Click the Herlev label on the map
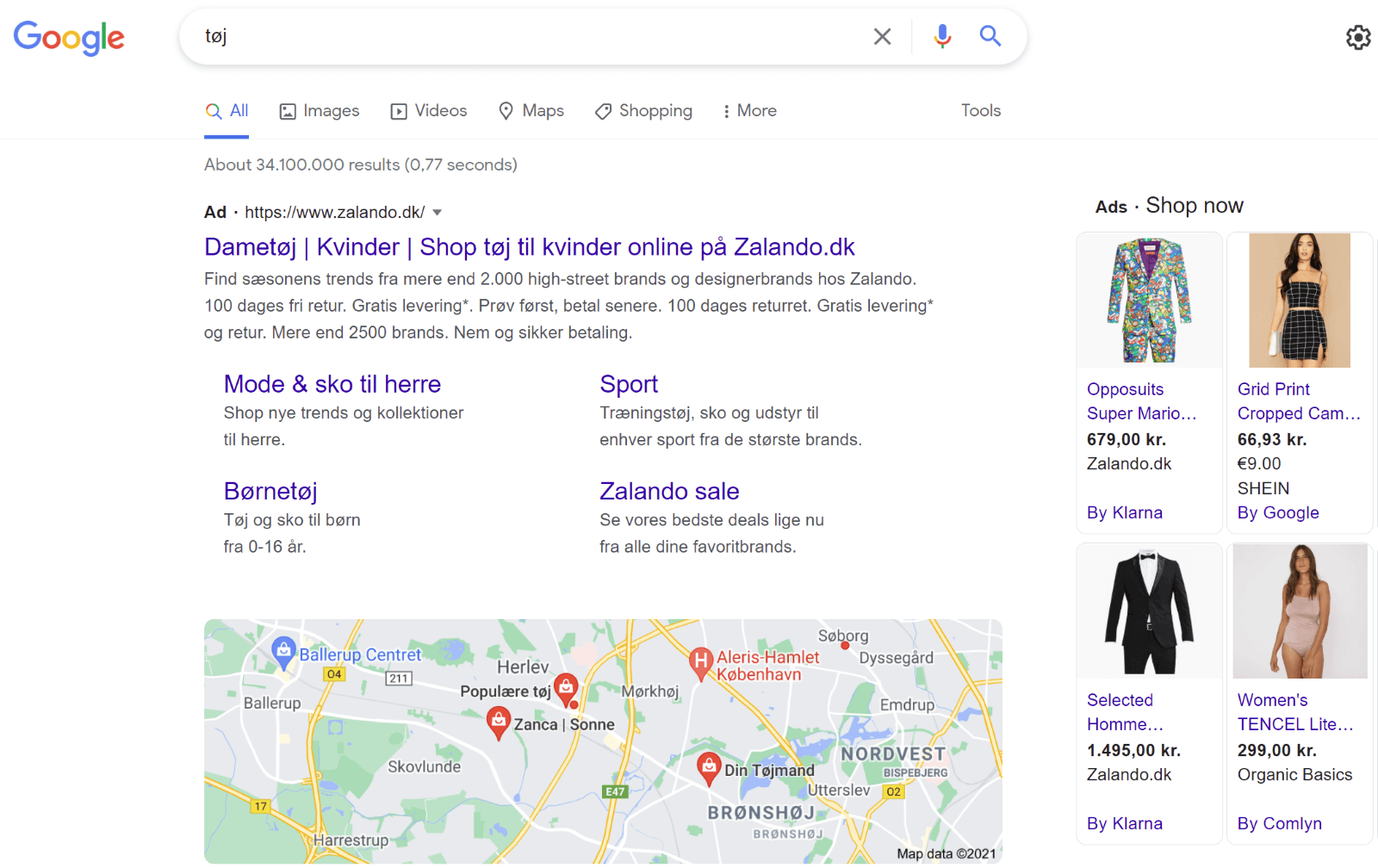The width and height of the screenshot is (1378, 868). [523, 667]
